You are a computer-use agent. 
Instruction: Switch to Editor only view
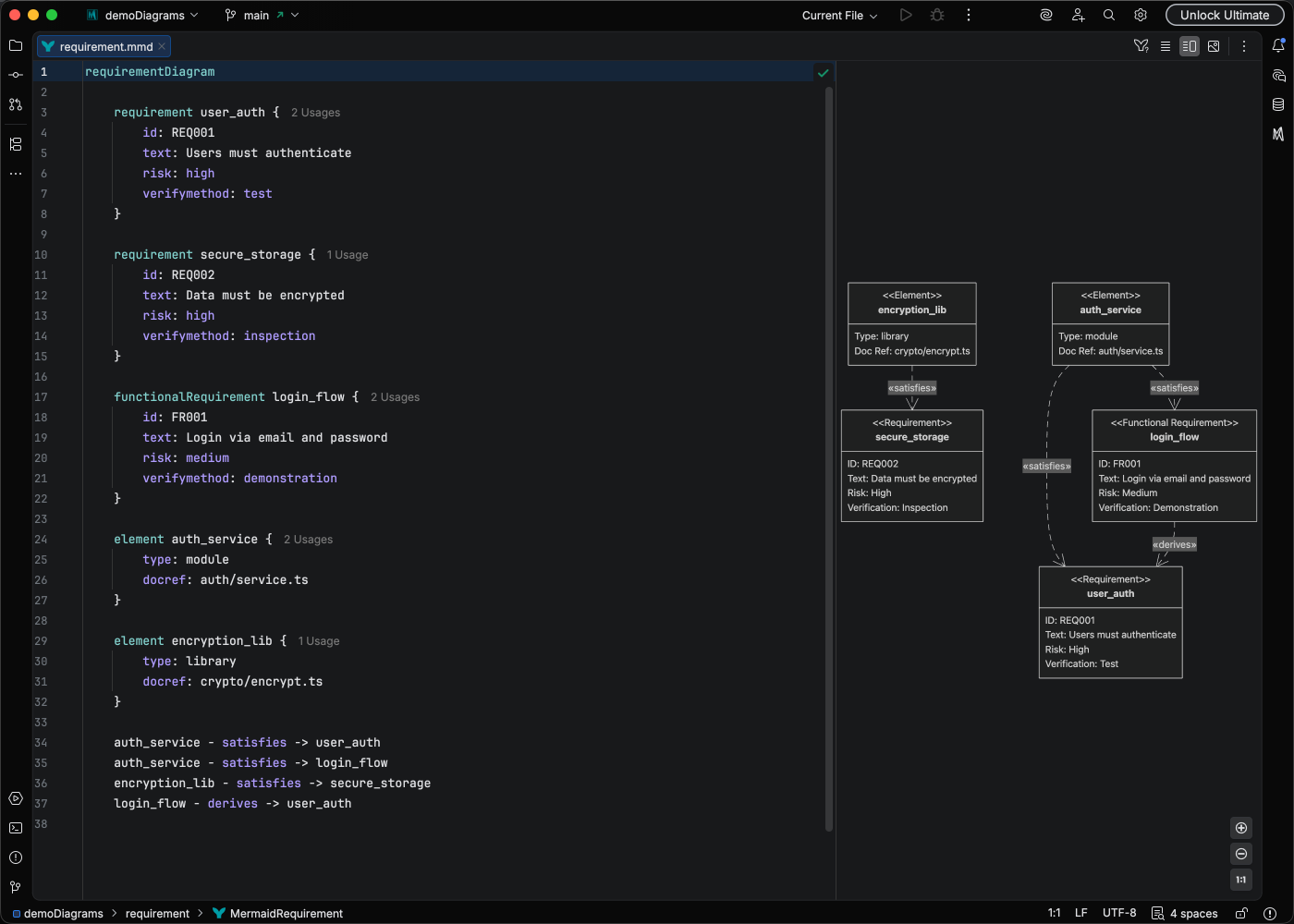[1166, 46]
